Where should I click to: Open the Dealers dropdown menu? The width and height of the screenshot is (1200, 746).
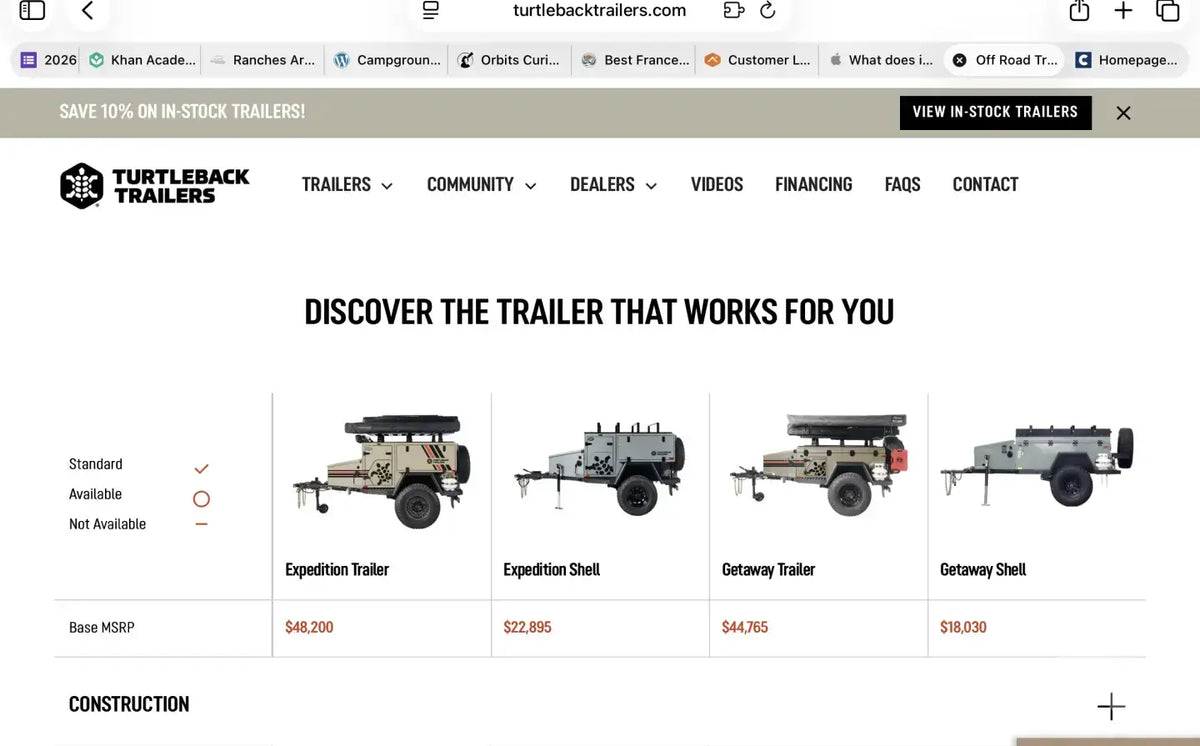pyautogui.click(x=614, y=185)
